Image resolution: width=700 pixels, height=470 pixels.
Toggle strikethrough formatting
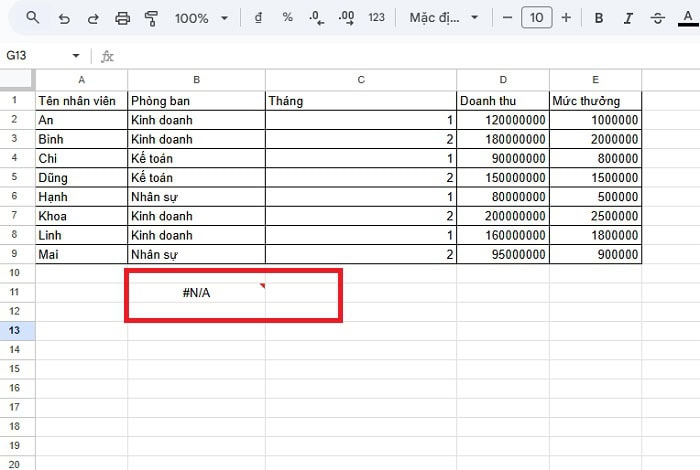658,18
